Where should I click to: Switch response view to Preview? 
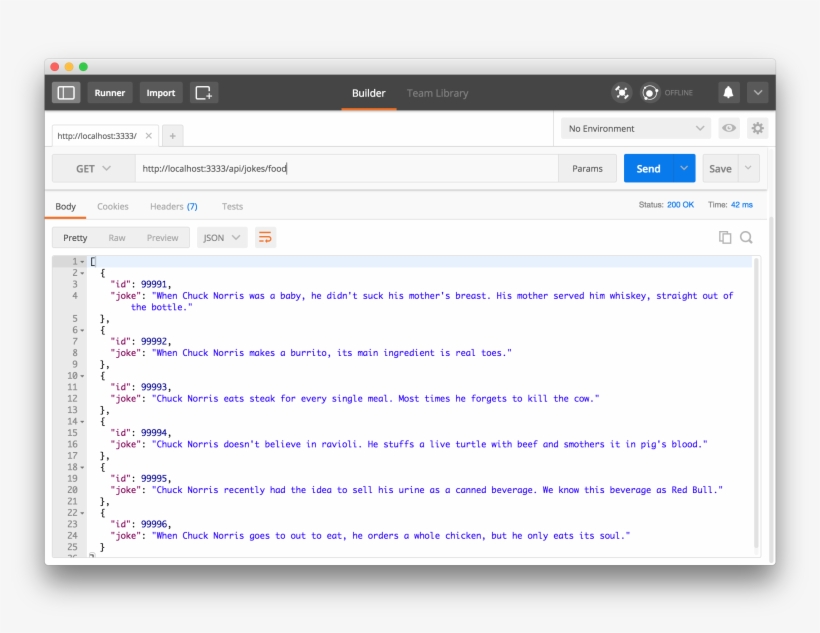coord(163,237)
